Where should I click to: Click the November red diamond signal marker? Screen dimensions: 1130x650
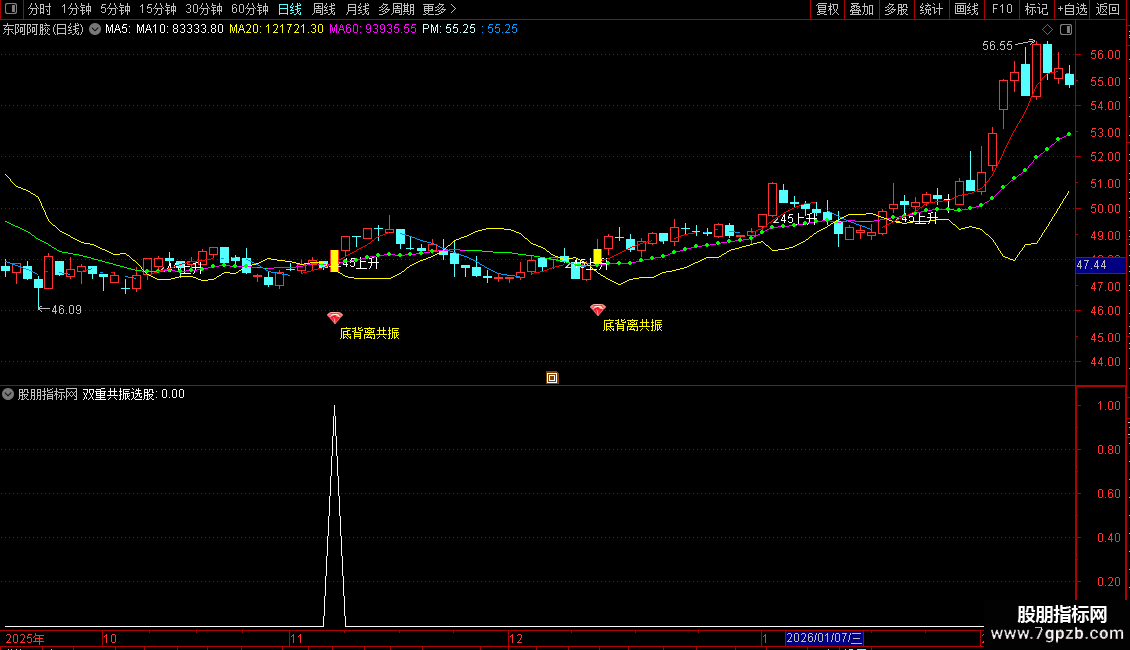[334, 317]
